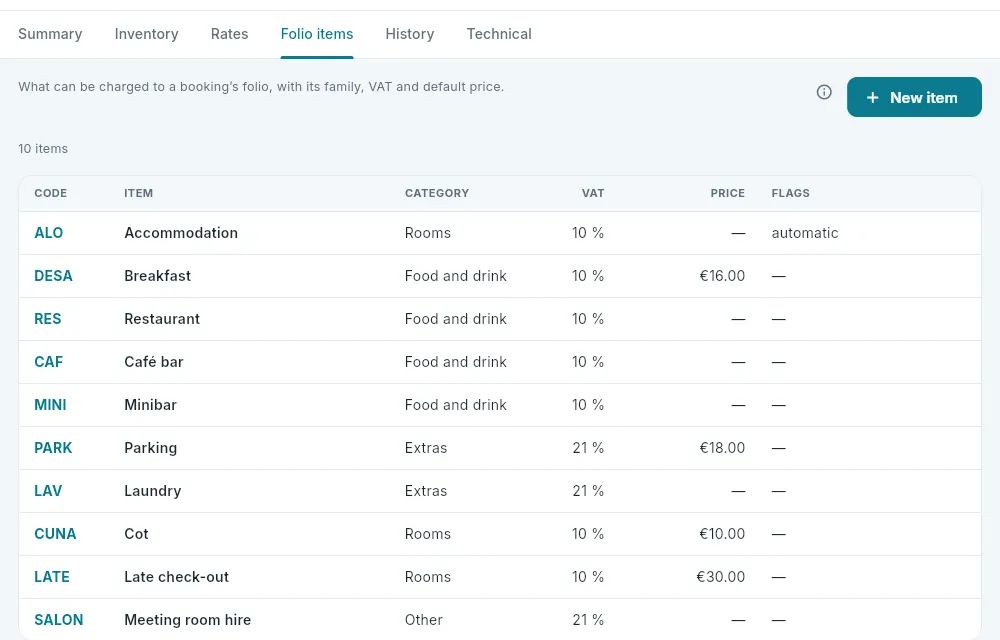Image resolution: width=1000 pixels, height=640 pixels.
Task: Click the Cot item name
Action: tap(136, 534)
